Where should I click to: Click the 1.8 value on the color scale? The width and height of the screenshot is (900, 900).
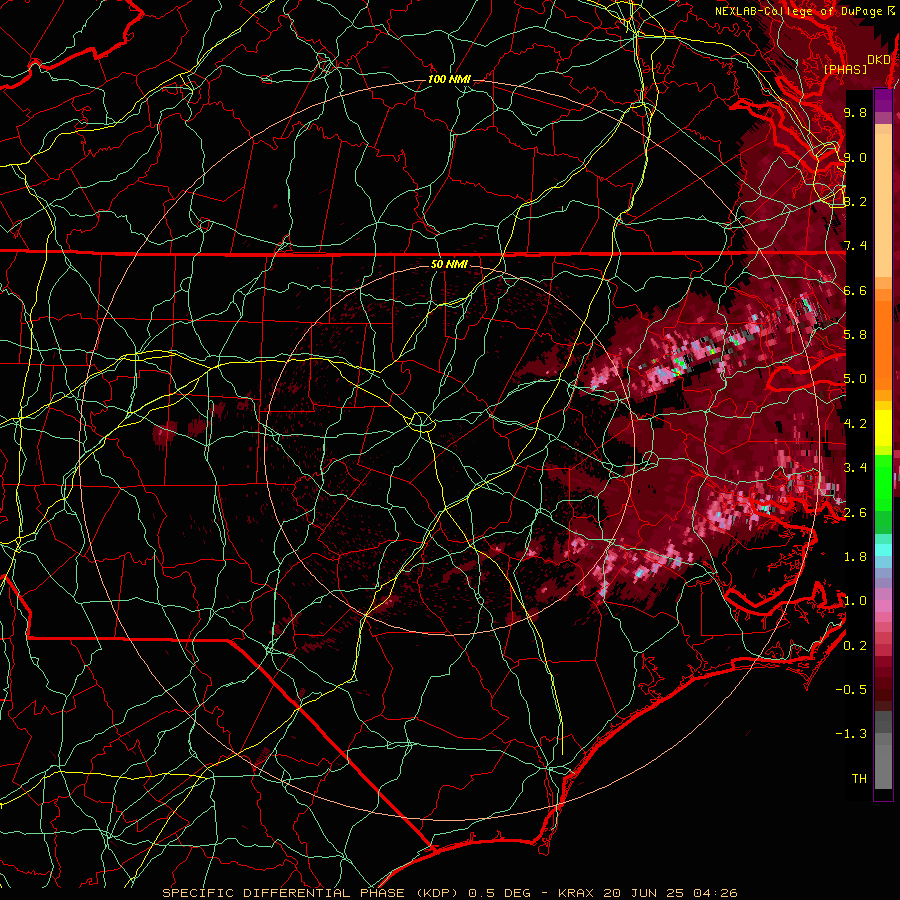pos(855,557)
